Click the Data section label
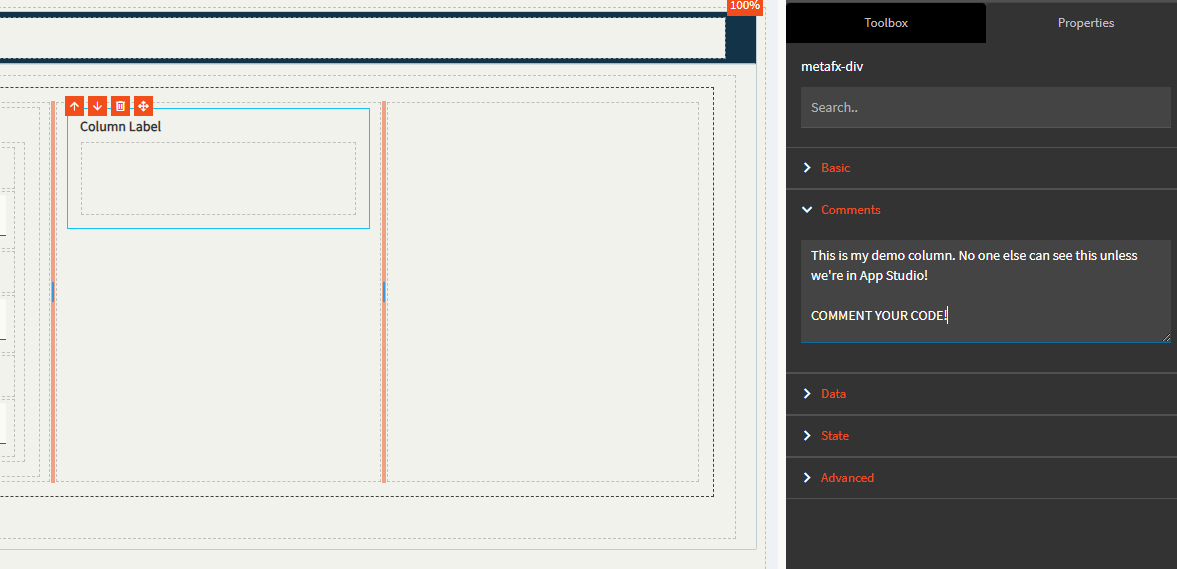The image size is (1177, 569). 833,393
